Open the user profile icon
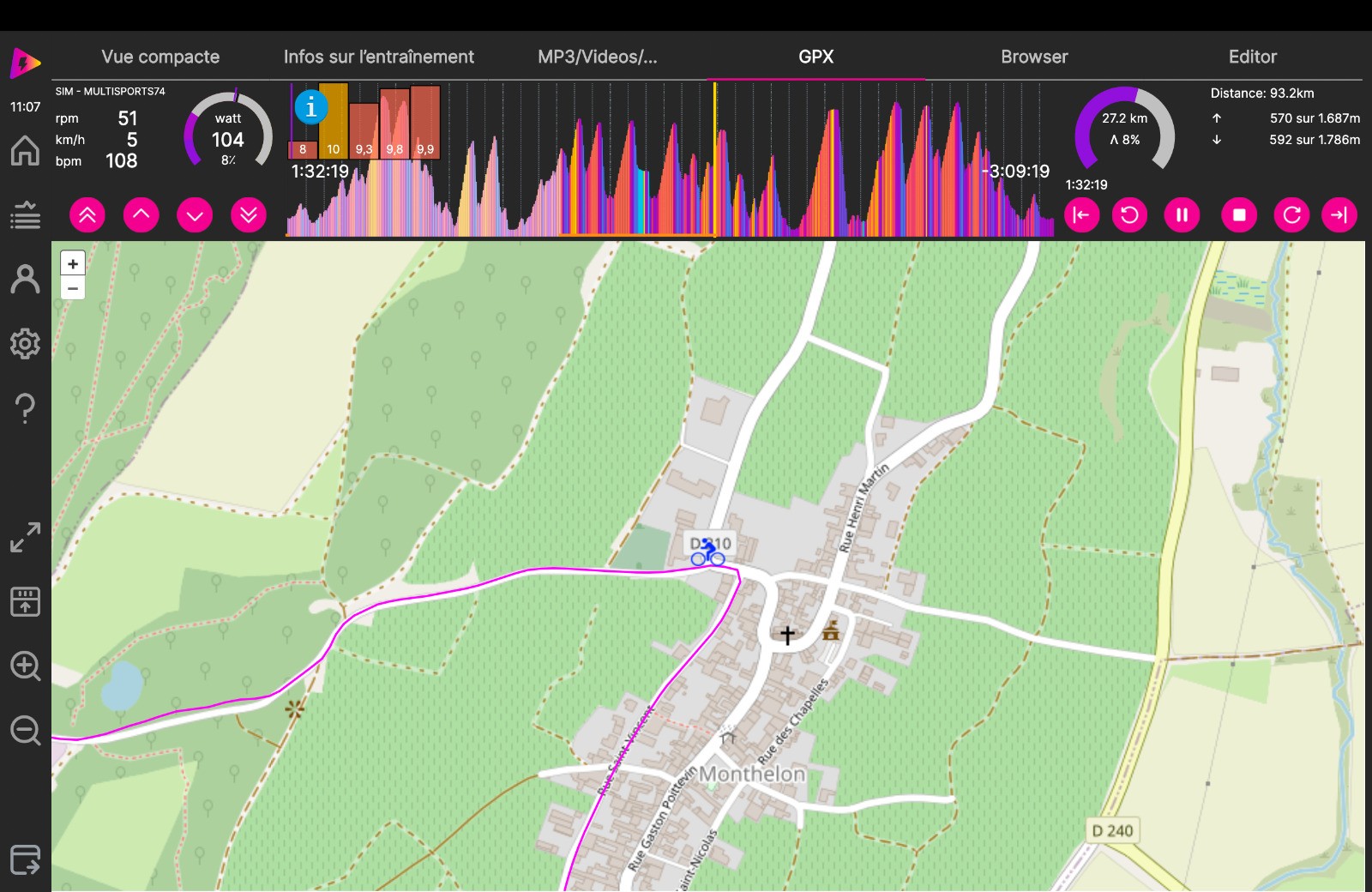Viewport: 1372px width, 892px height. pos(25,280)
